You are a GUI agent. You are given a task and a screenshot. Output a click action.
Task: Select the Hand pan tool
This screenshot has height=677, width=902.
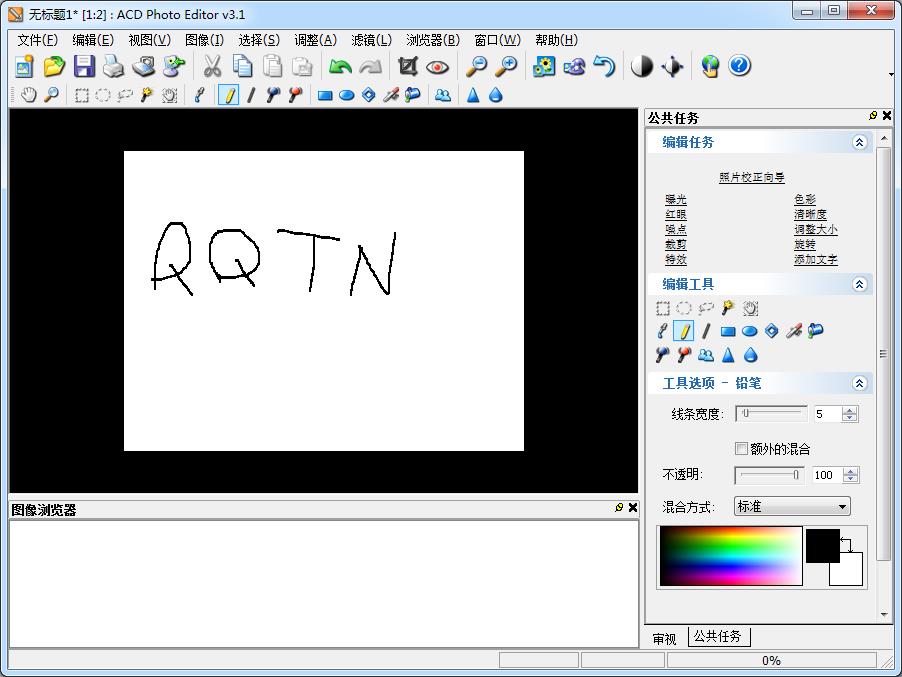tap(29, 95)
